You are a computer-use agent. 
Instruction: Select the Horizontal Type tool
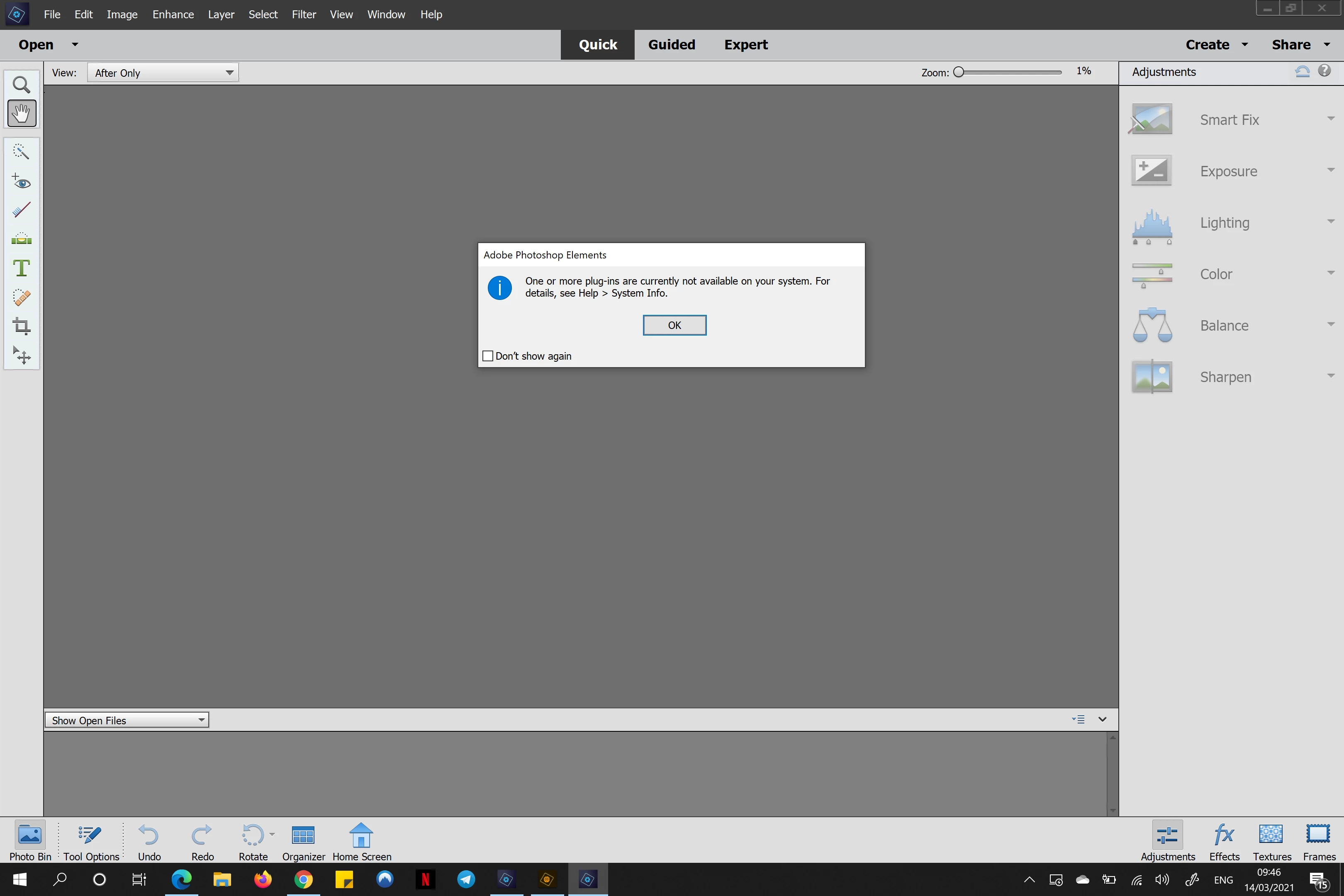coord(21,268)
